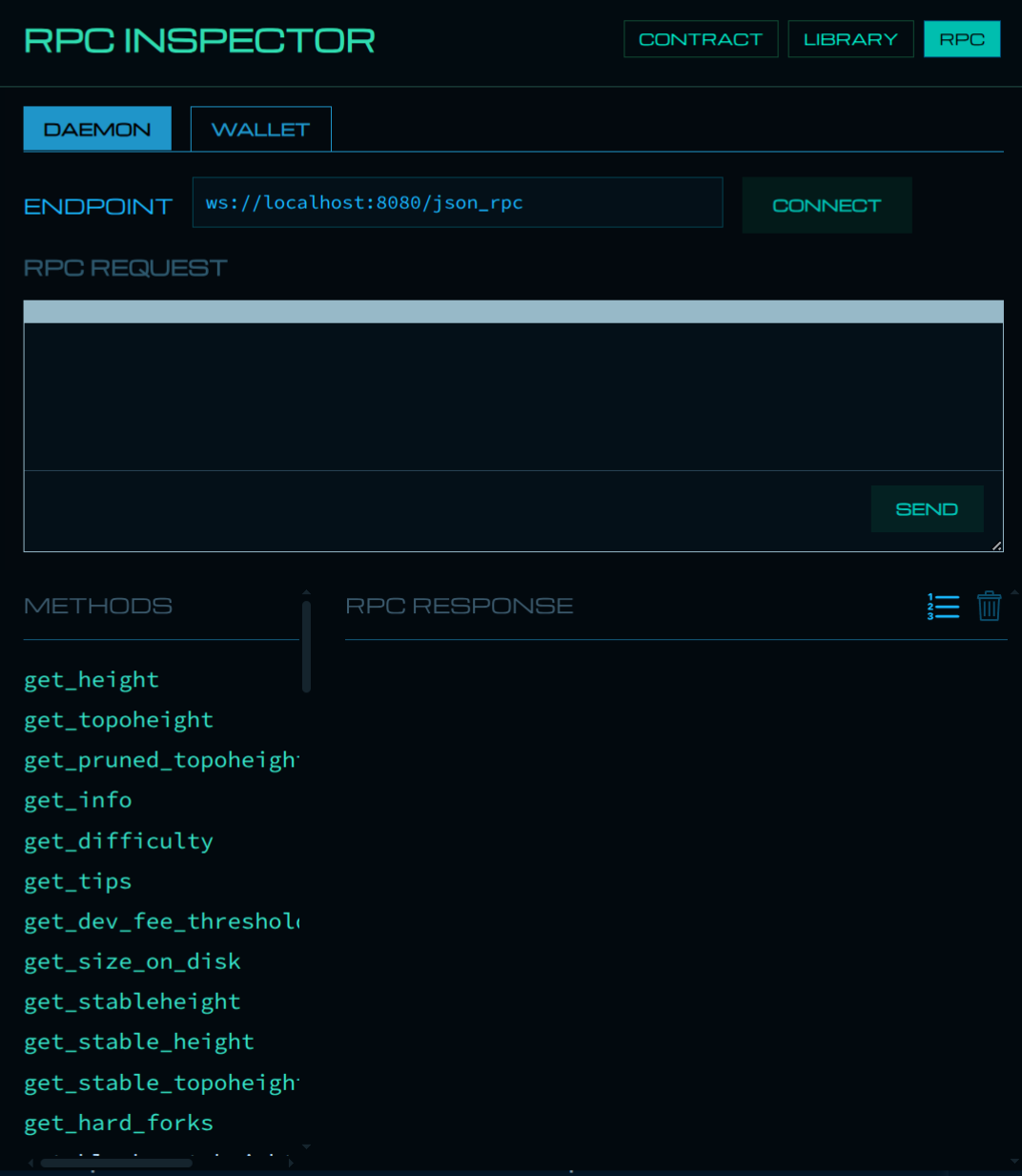1022x1176 pixels.
Task: Open the Contract page
Action: pyautogui.click(x=700, y=39)
